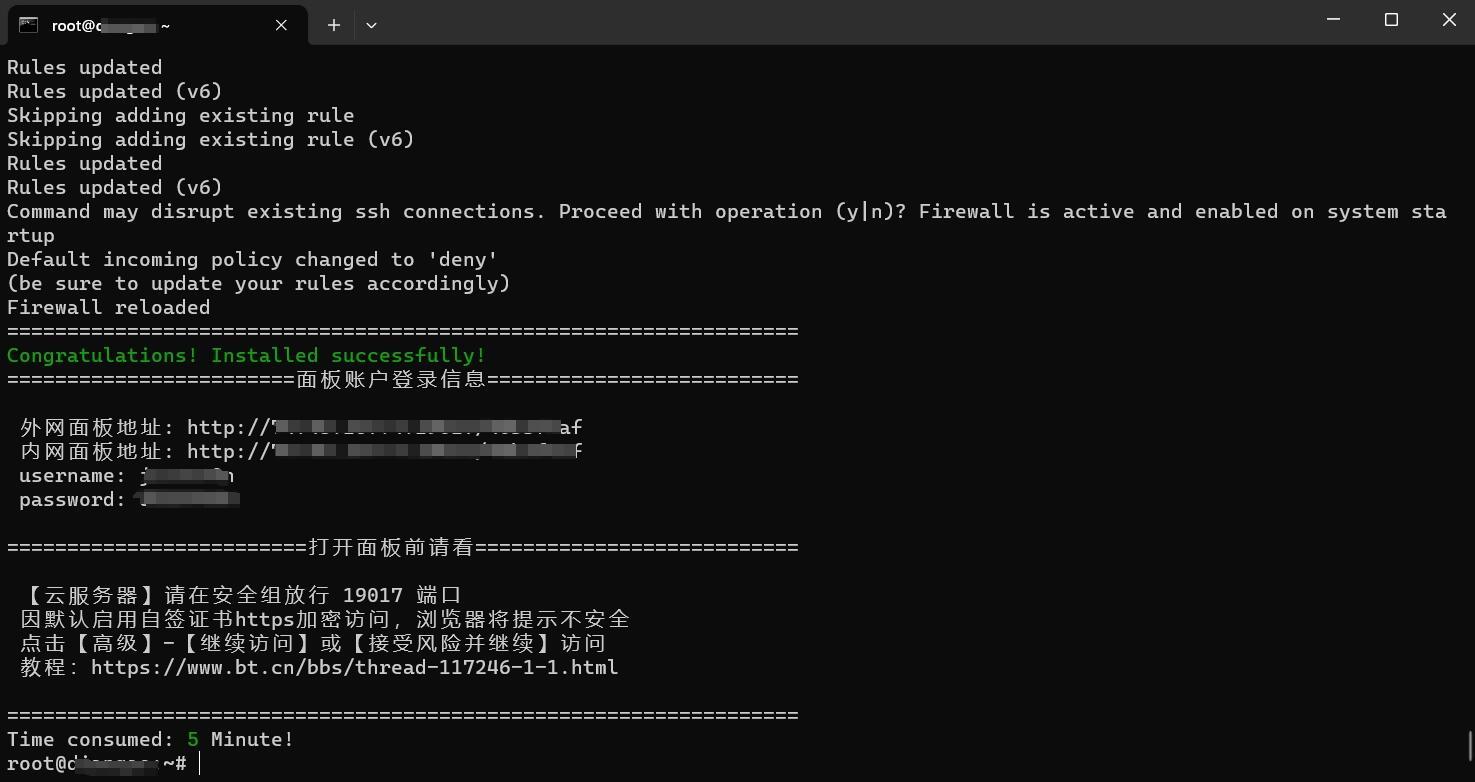The image size is (1475, 782).
Task: Open the bt.cn thread-117246 tutorial link
Action: point(354,667)
